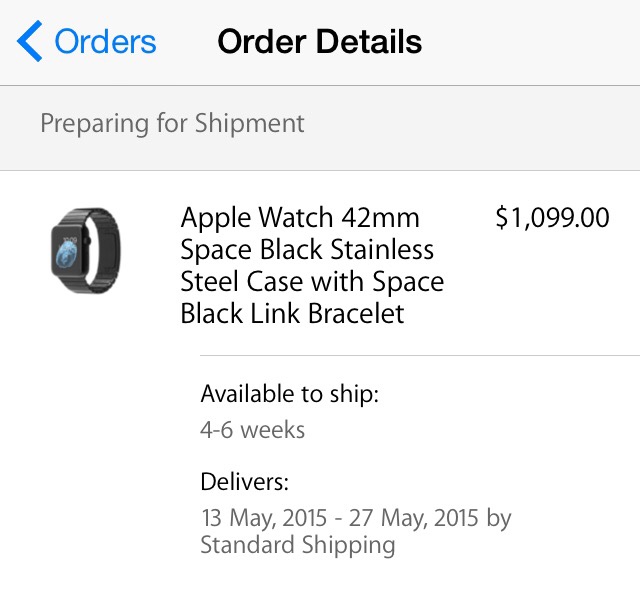
Task: Tap the Order Details title
Action: (319, 42)
